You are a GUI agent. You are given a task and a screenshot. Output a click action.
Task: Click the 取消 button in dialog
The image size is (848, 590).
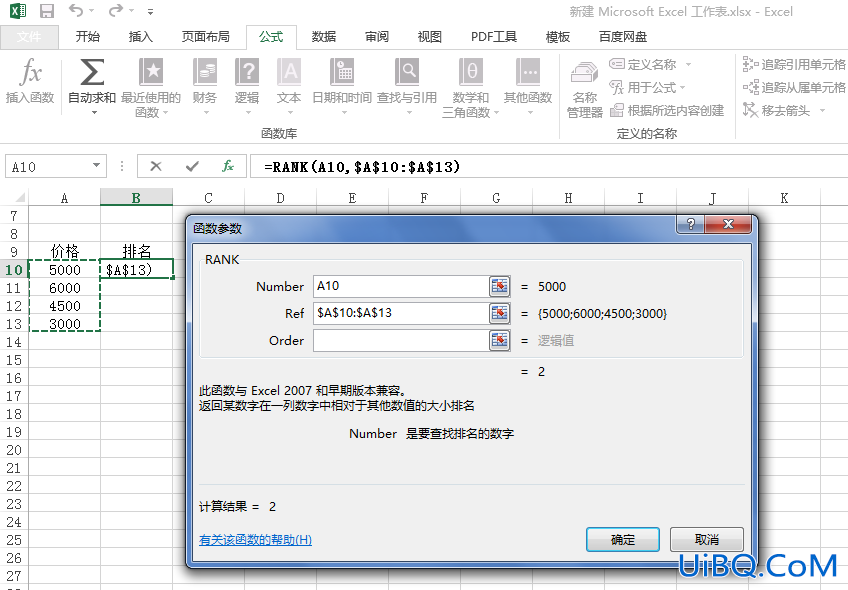(x=706, y=540)
